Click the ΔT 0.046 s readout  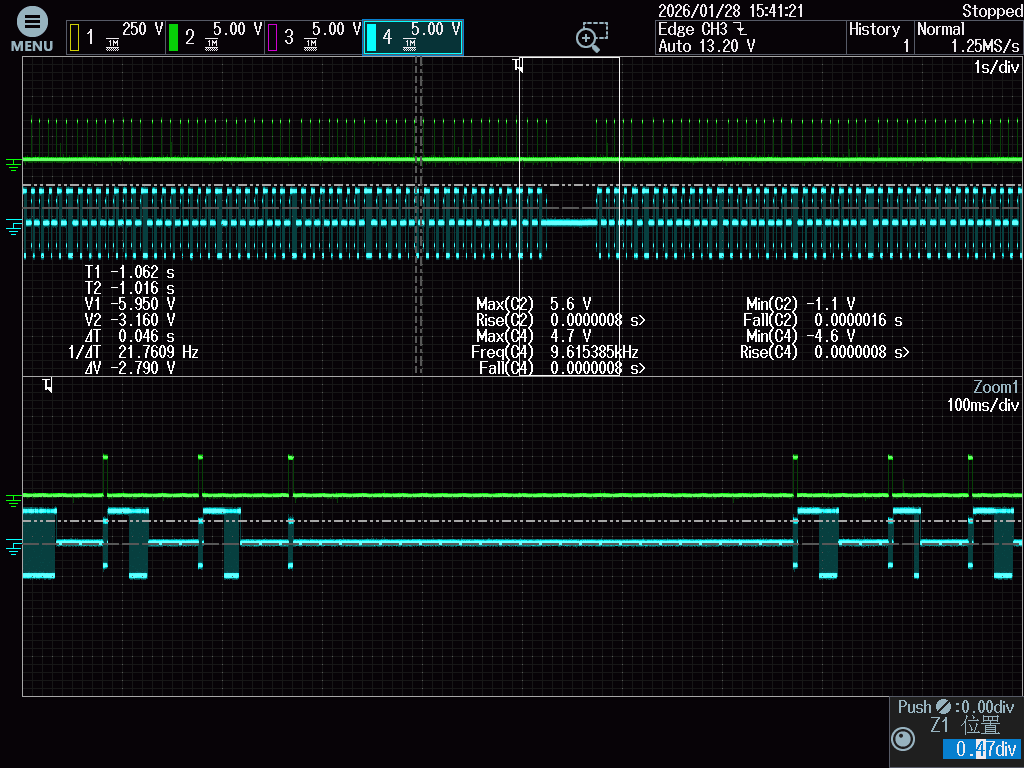click(129, 336)
